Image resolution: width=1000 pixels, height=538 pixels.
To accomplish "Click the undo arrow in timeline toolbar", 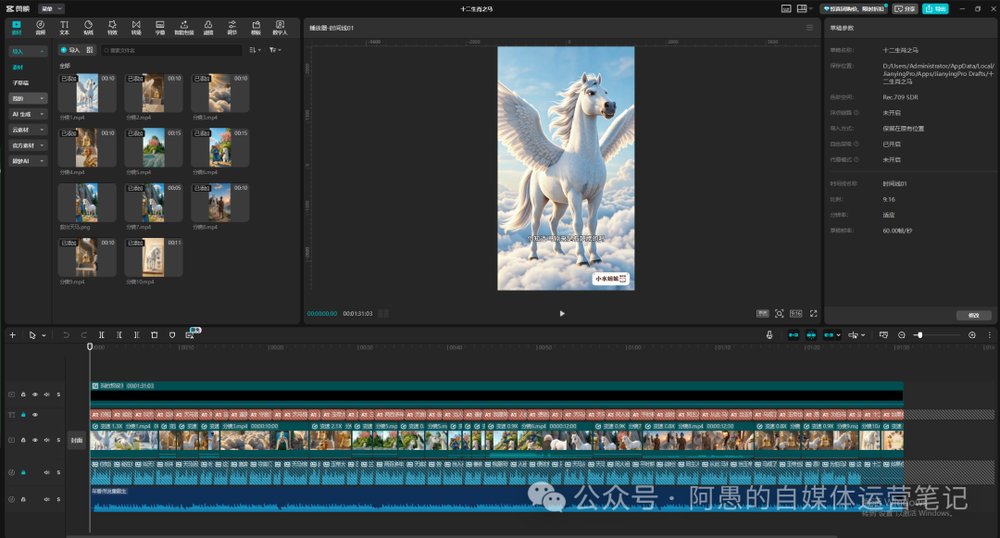I will [x=66, y=335].
